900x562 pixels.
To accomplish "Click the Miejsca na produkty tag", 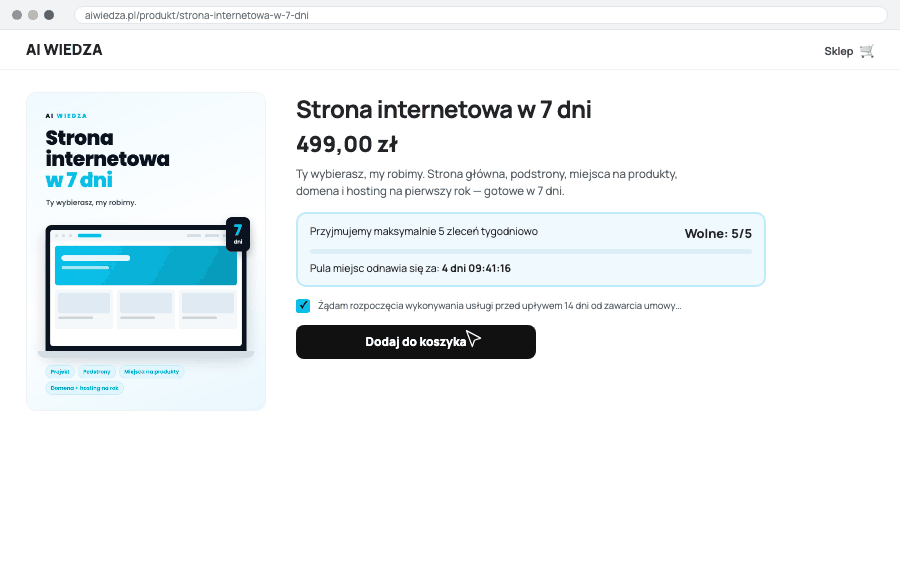I will pos(152,372).
